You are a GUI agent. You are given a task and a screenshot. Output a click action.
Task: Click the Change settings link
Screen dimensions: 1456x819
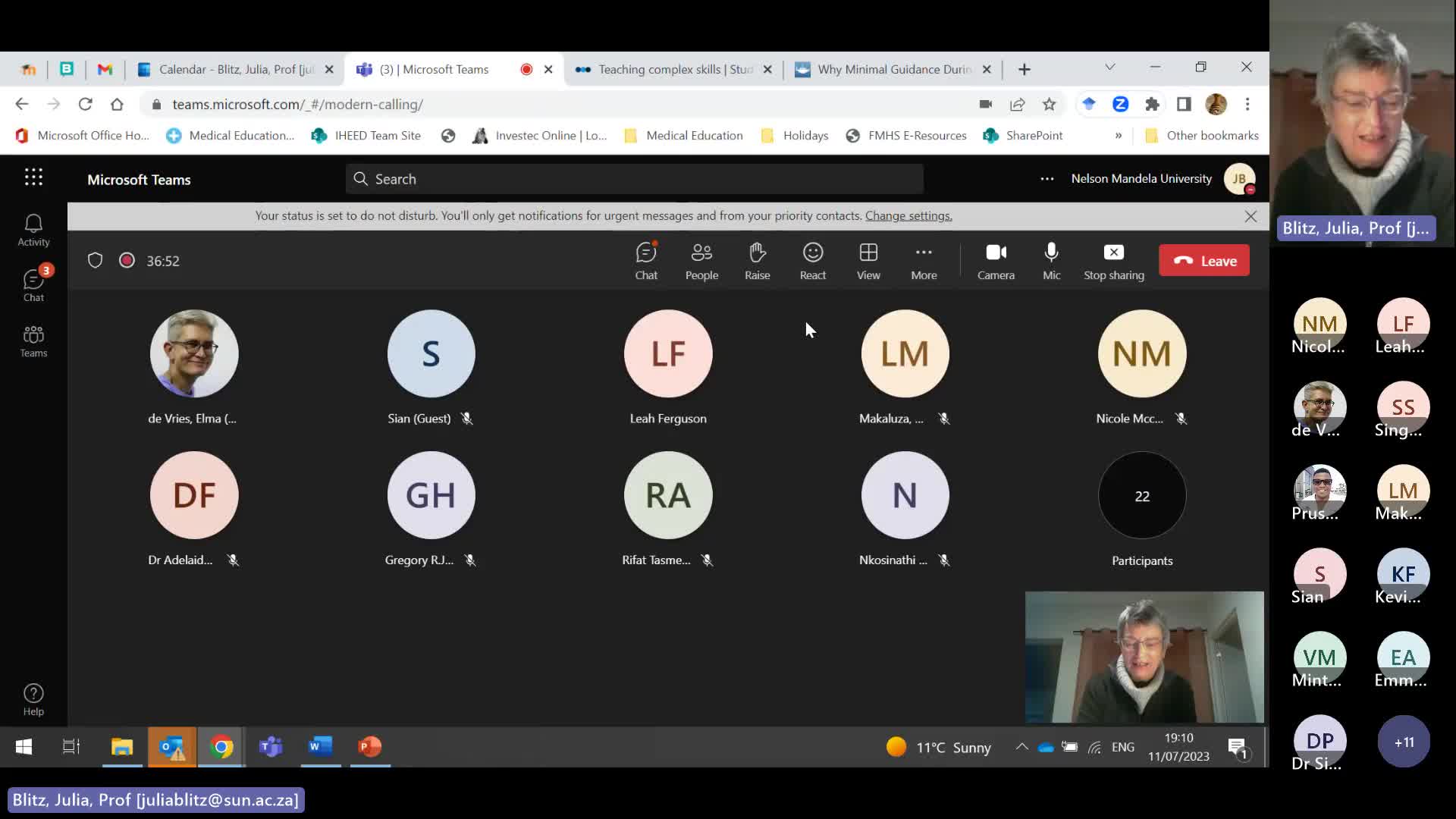908,216
